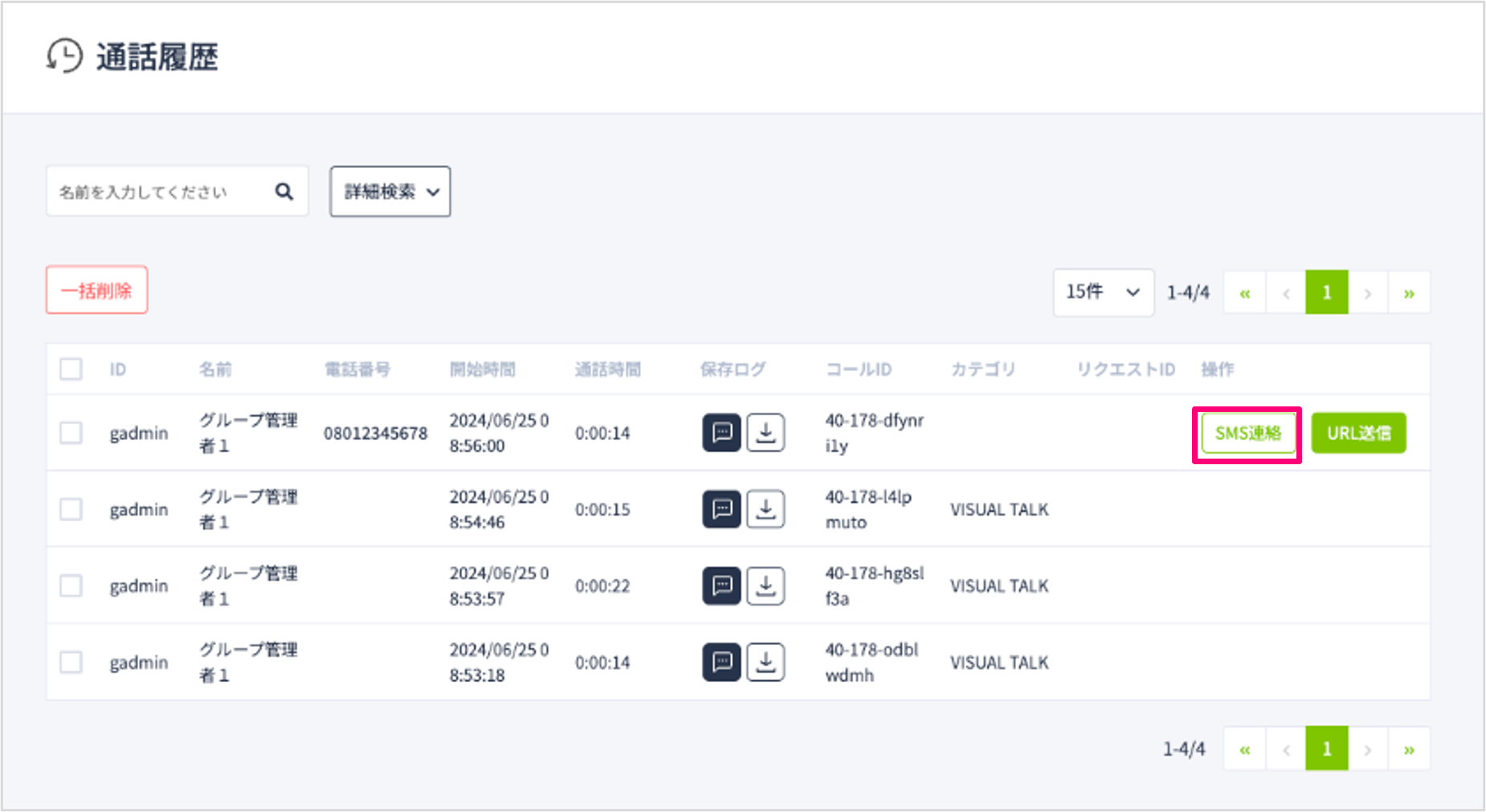Expand the 詳細検索 advanced search dropdown
Image resolution: width=1486 pixels, height=812 pixels.
pos(390,191)
